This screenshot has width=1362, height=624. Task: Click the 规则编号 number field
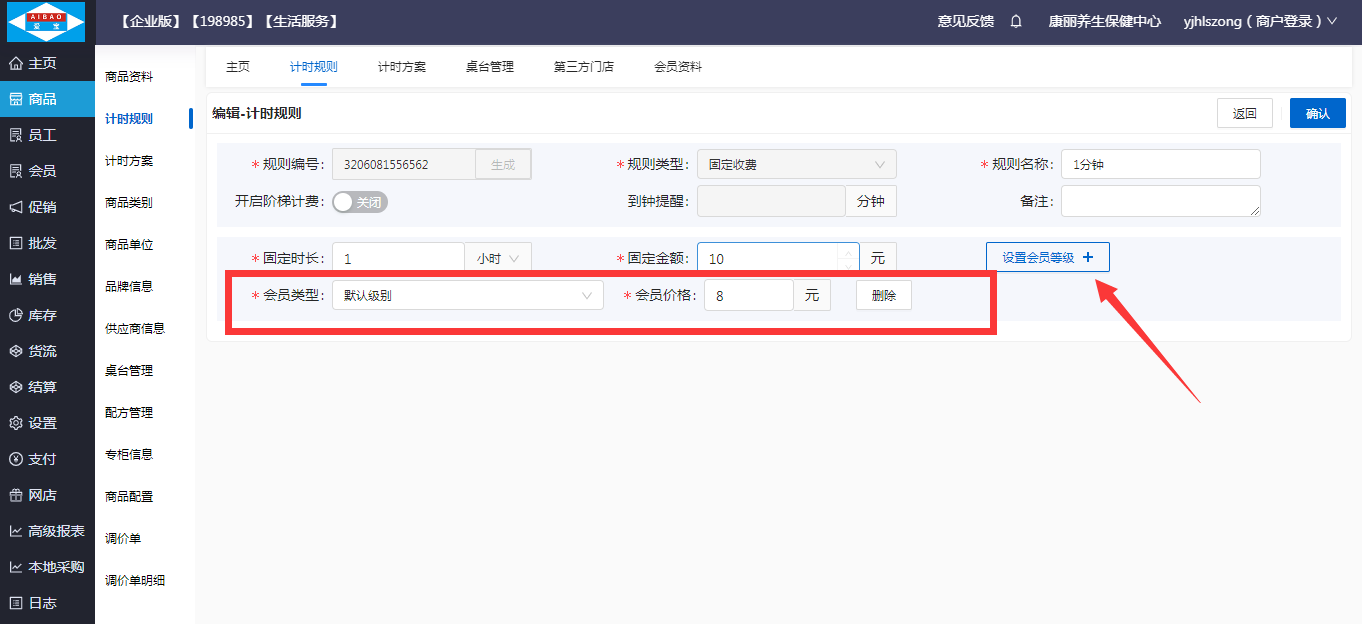click(x=404, y=164)
